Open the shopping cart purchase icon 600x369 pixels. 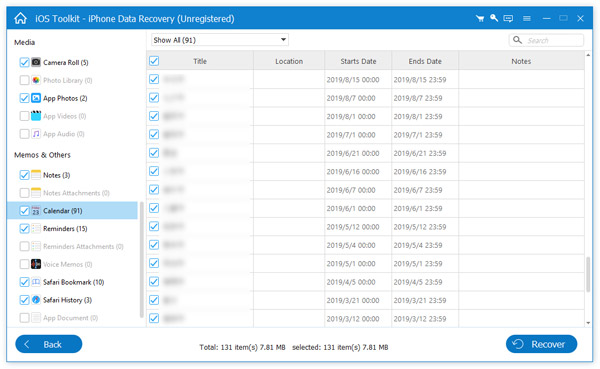click(x=479, y=18)
